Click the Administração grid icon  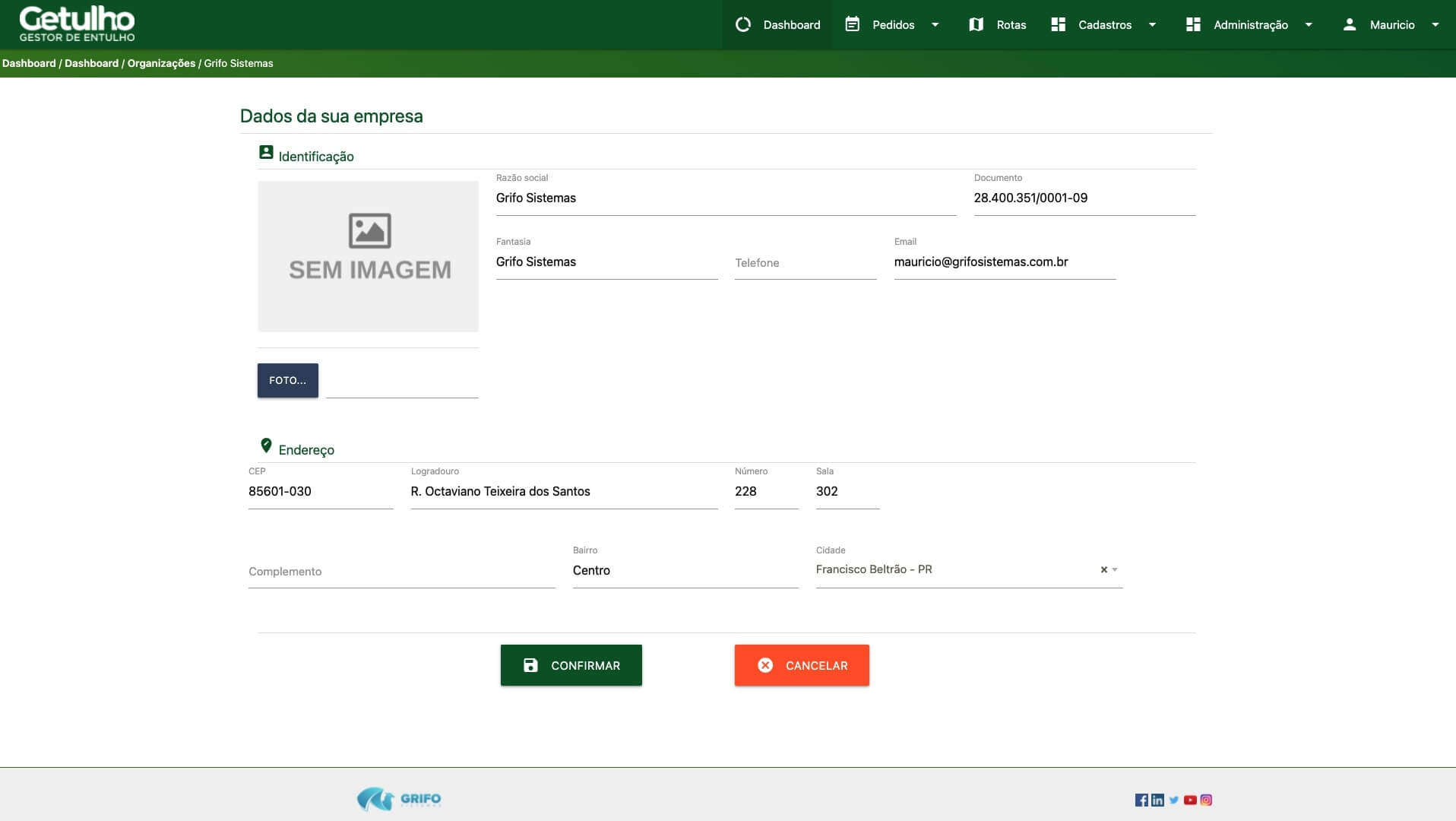1193,24
